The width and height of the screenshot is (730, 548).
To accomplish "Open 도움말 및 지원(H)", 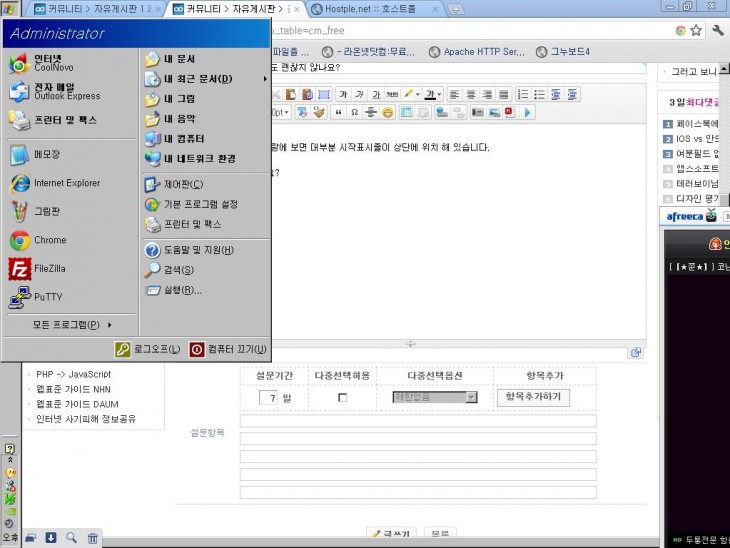I will click(x=189, y=250).
